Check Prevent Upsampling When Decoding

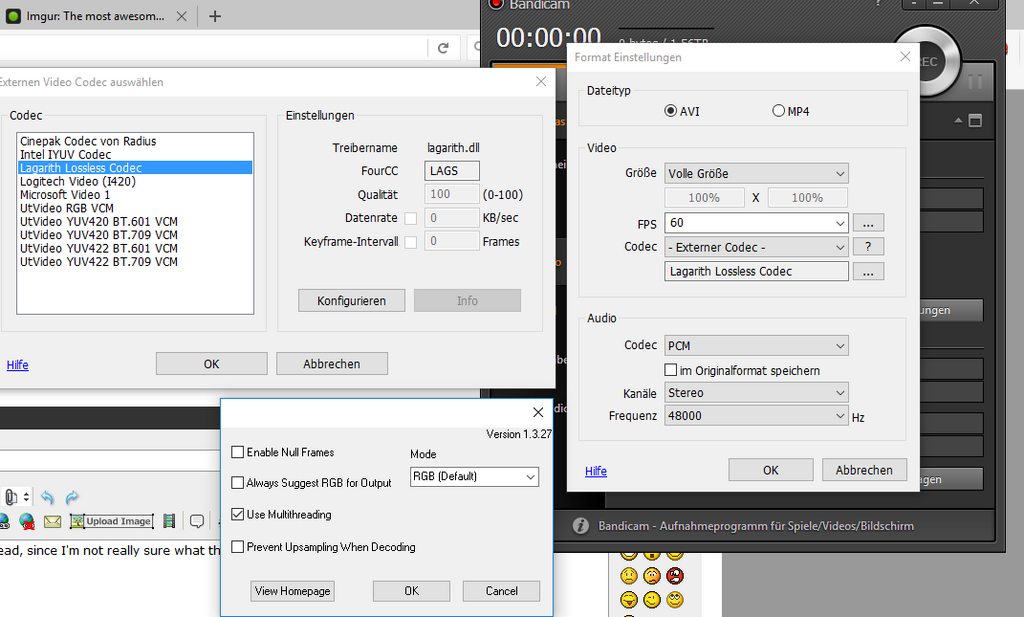click(238, 546)
